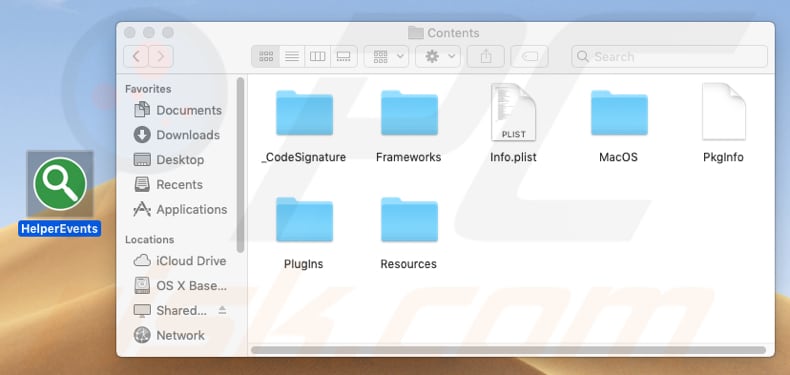This screenshot has width=790, height=375.
Task: Open Recents in the sidebar
Action: click(169, 184)
